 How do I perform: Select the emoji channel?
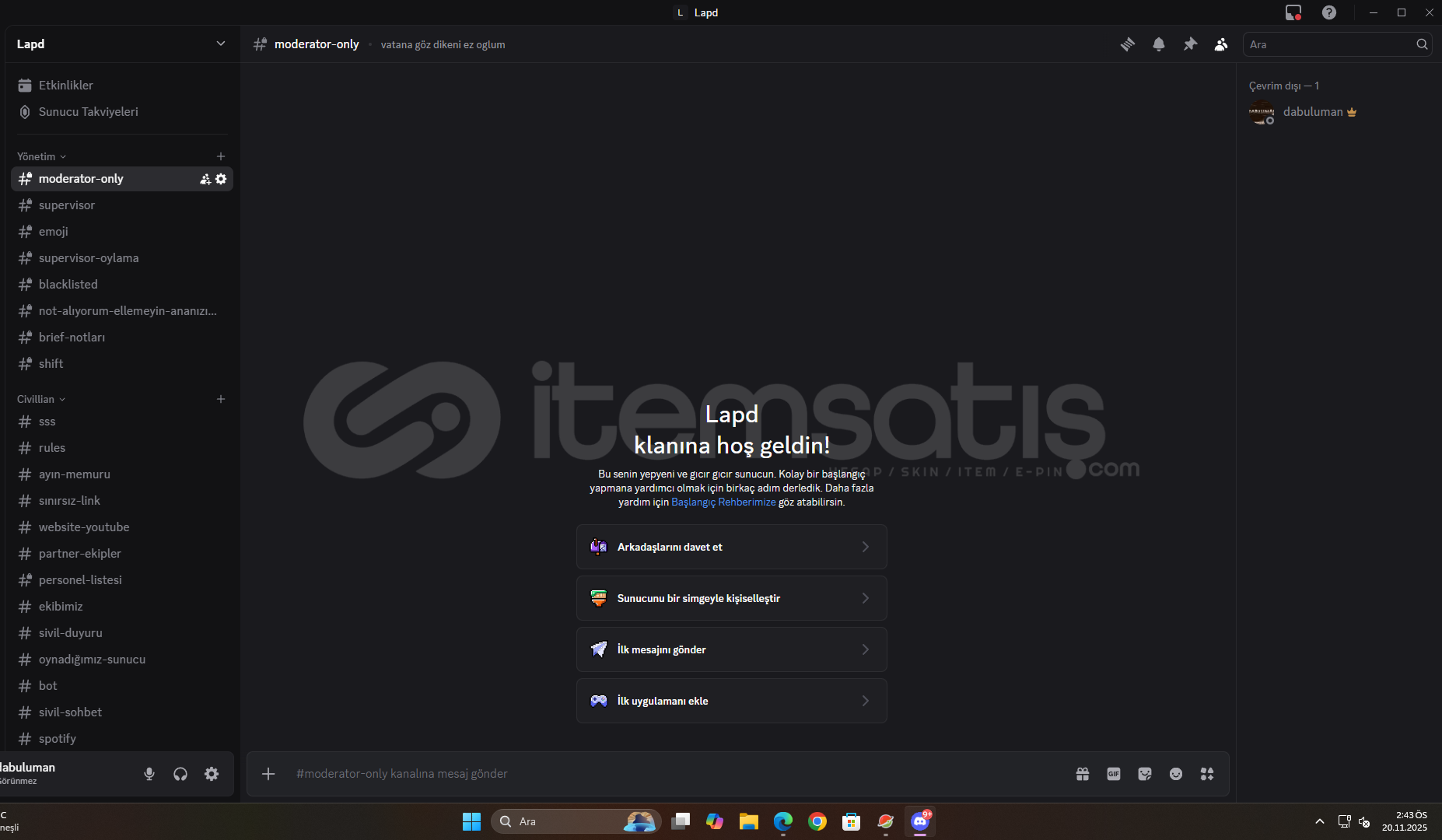coord(122,232)
